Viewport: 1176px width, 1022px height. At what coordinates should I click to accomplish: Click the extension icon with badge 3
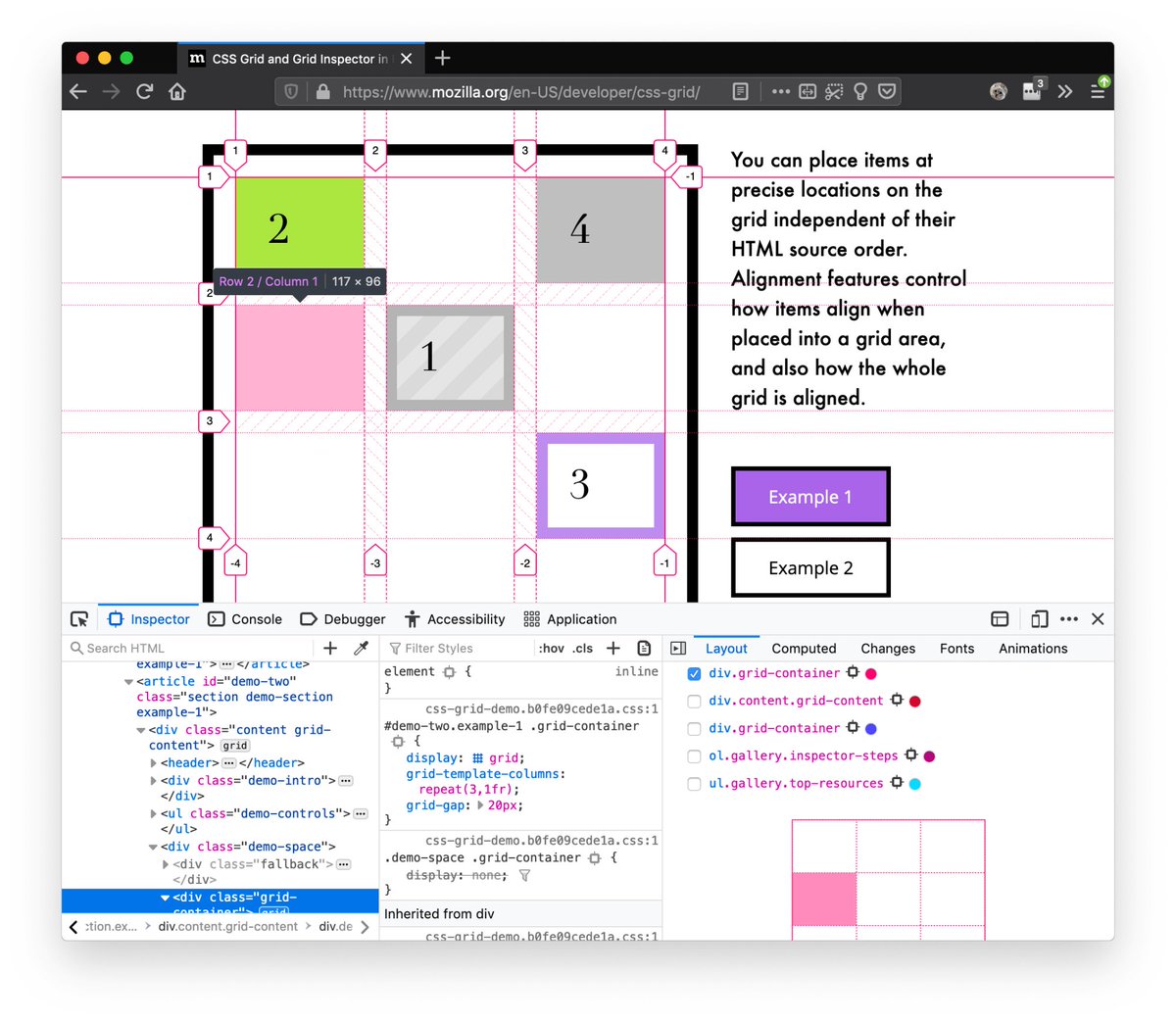[x=1033, y=90]
